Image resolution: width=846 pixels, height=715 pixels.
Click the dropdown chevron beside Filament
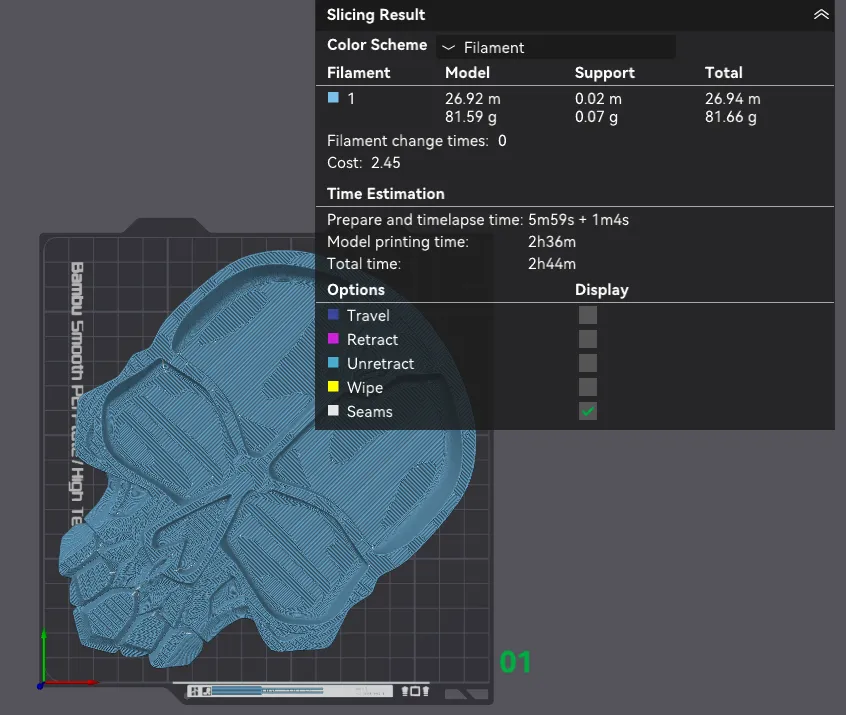[x=448, y=47]
